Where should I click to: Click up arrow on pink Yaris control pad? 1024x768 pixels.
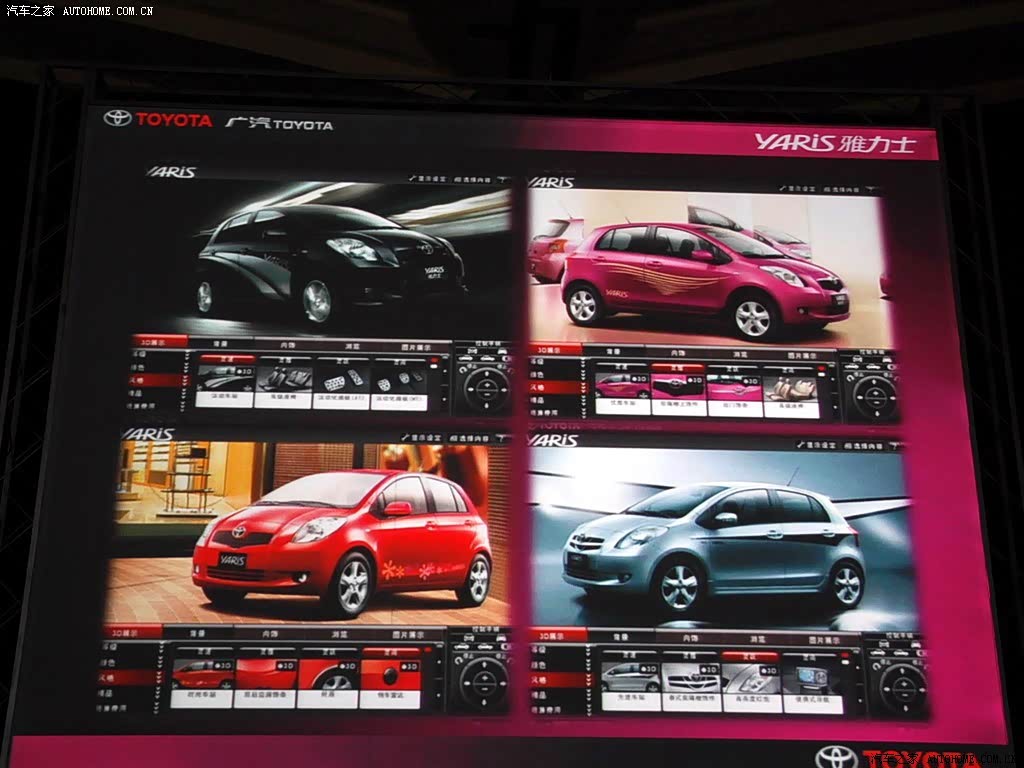(874, 381)
